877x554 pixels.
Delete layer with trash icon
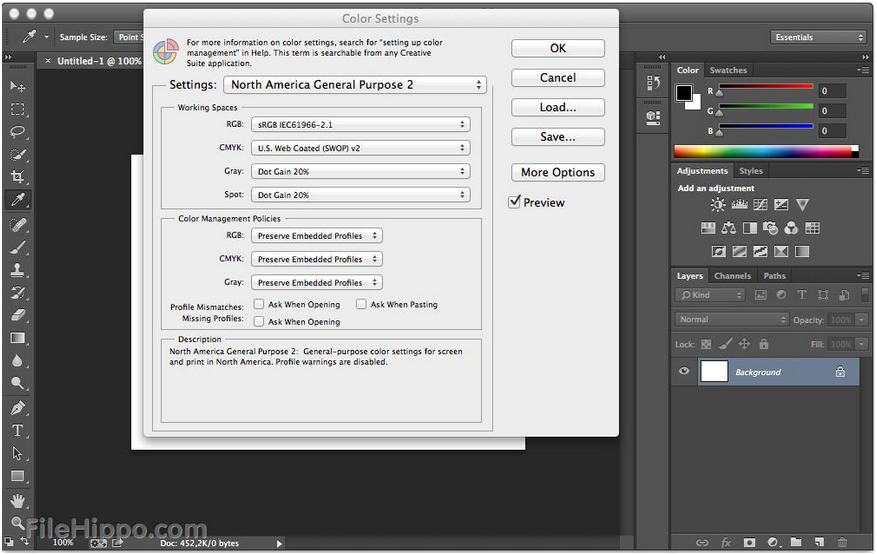point(842,542)
